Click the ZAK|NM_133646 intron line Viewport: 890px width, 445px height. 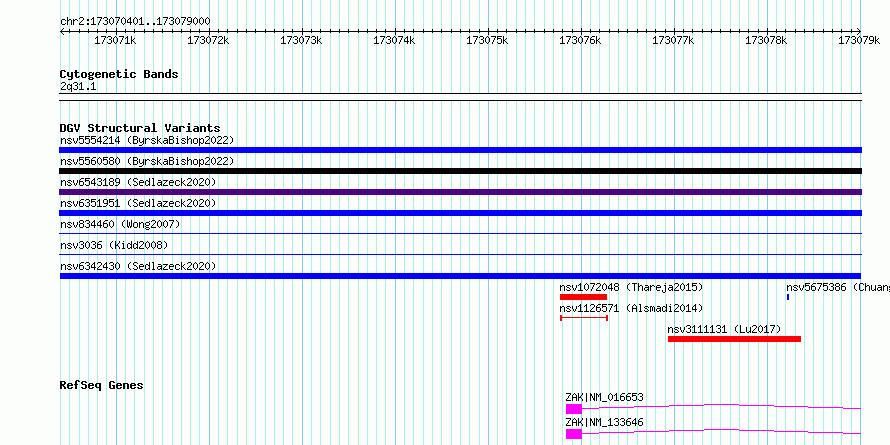tap(721, 430)
